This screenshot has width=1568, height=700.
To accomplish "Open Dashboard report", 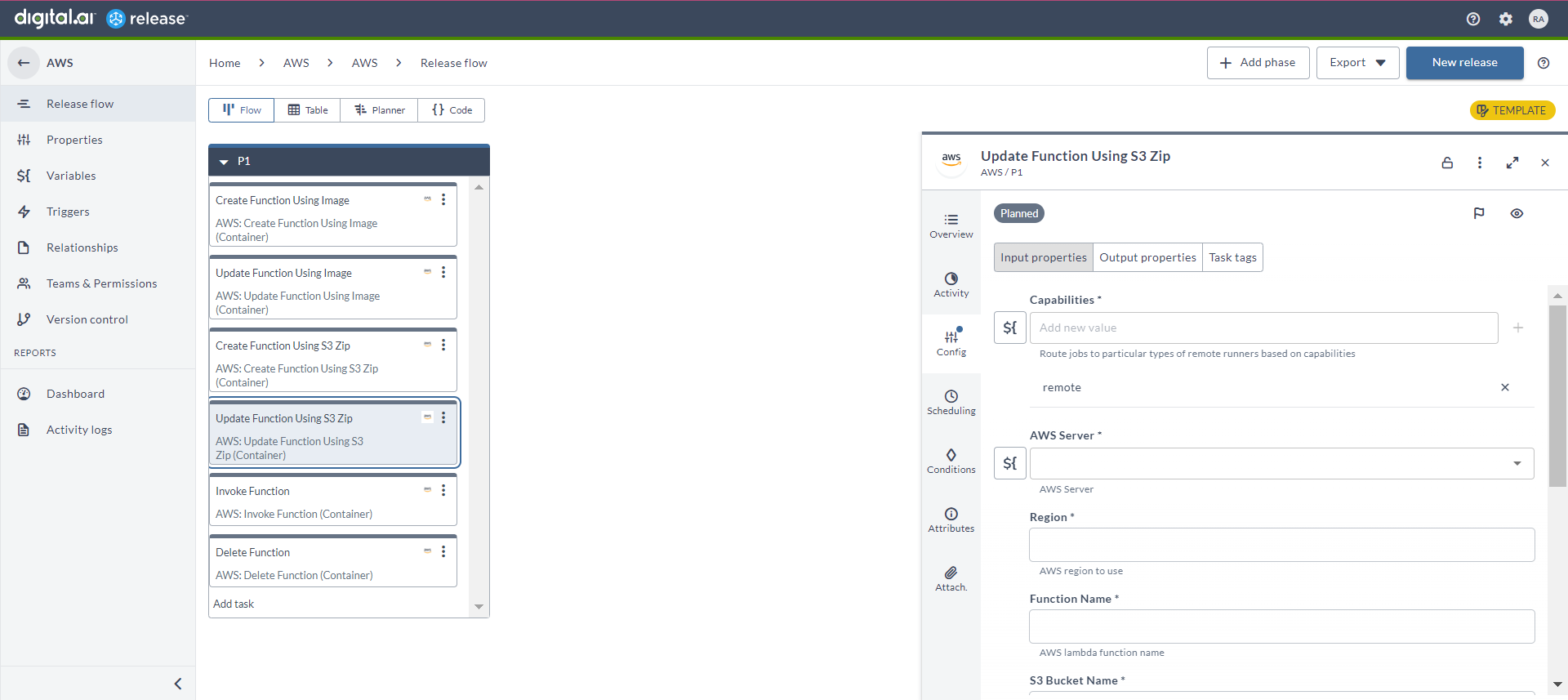I will (98, 394).
